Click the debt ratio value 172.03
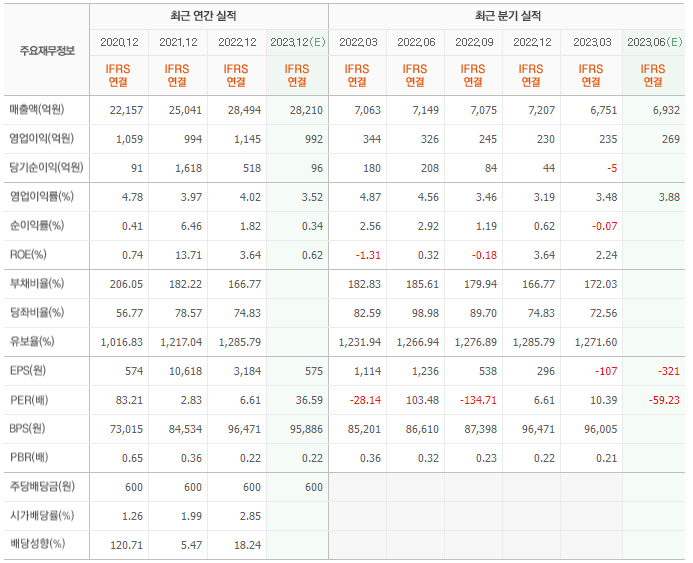Image resolution: width=693 pixels, height=563 pixels. coord(601,284)
